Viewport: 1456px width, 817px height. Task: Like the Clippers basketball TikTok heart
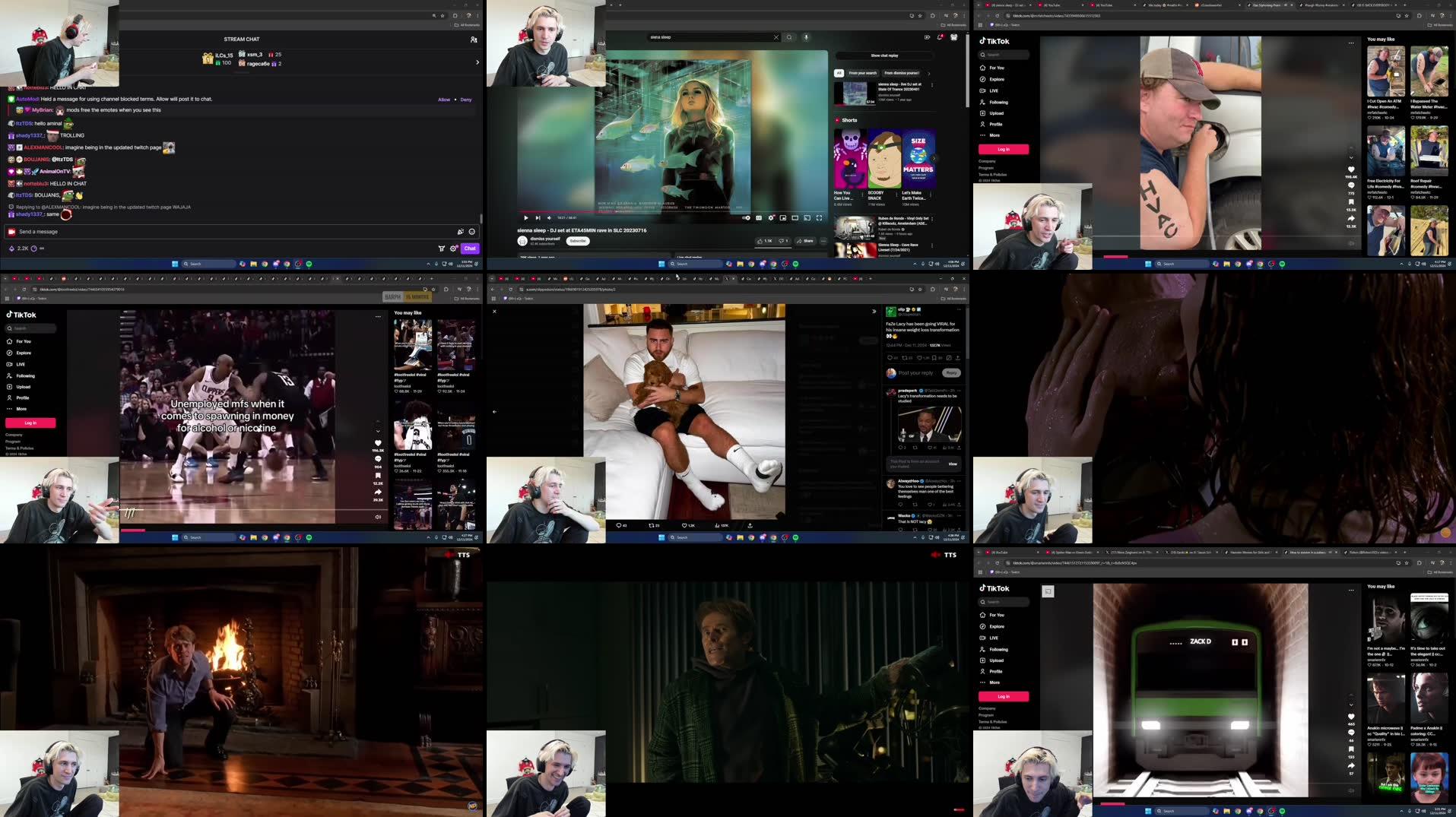point(378,443)
